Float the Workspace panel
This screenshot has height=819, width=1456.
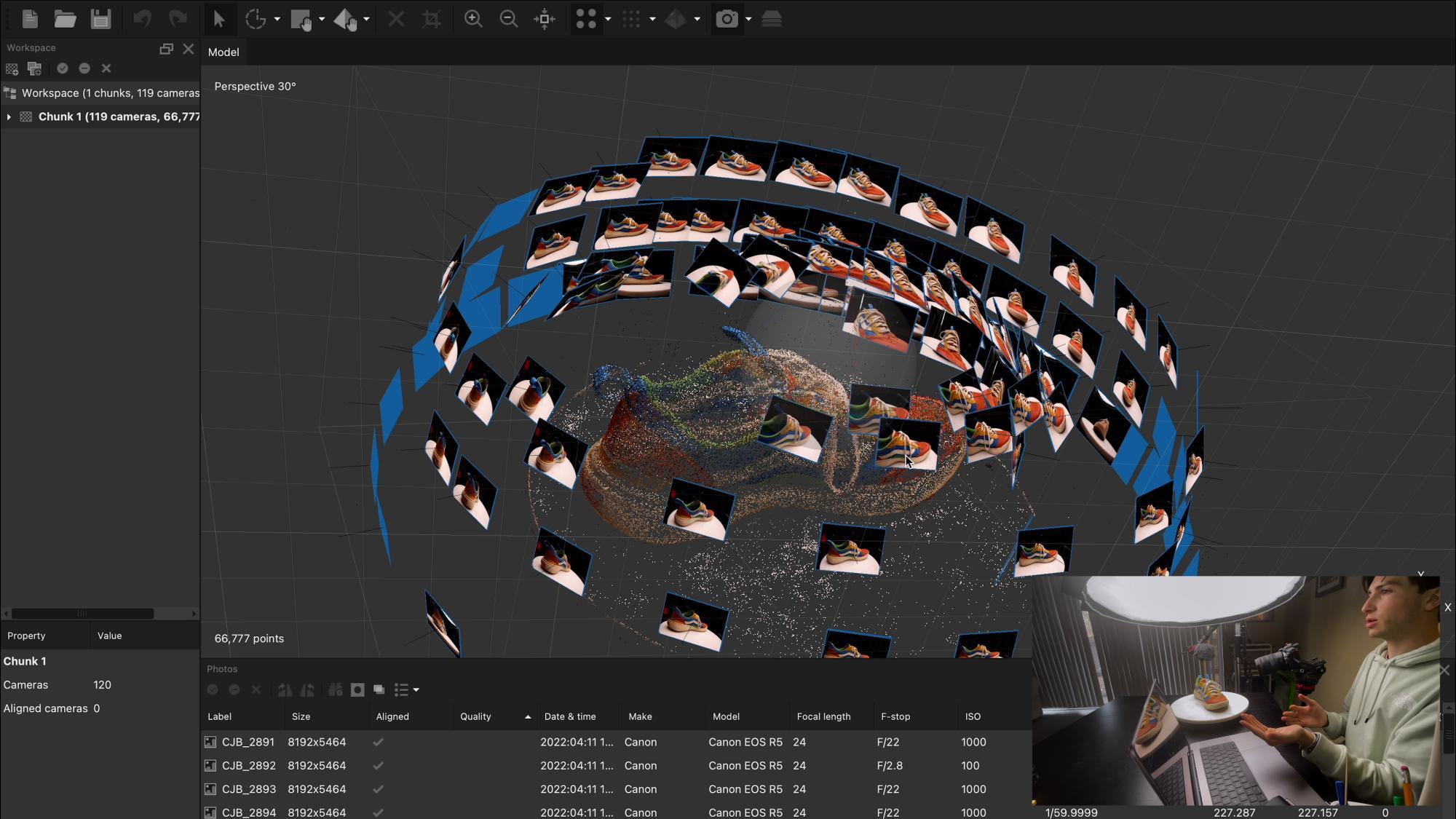166,49
